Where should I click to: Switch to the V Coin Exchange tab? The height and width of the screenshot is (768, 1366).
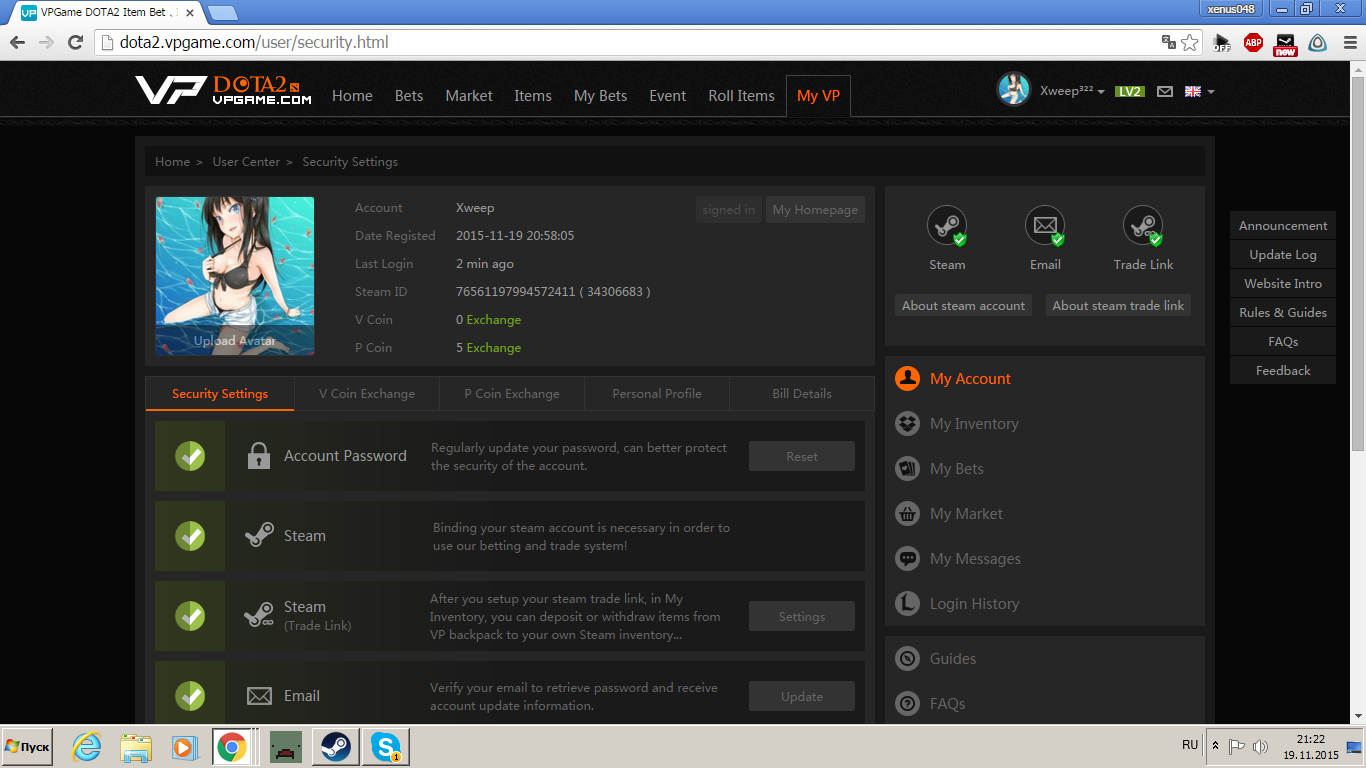point(367,394)
